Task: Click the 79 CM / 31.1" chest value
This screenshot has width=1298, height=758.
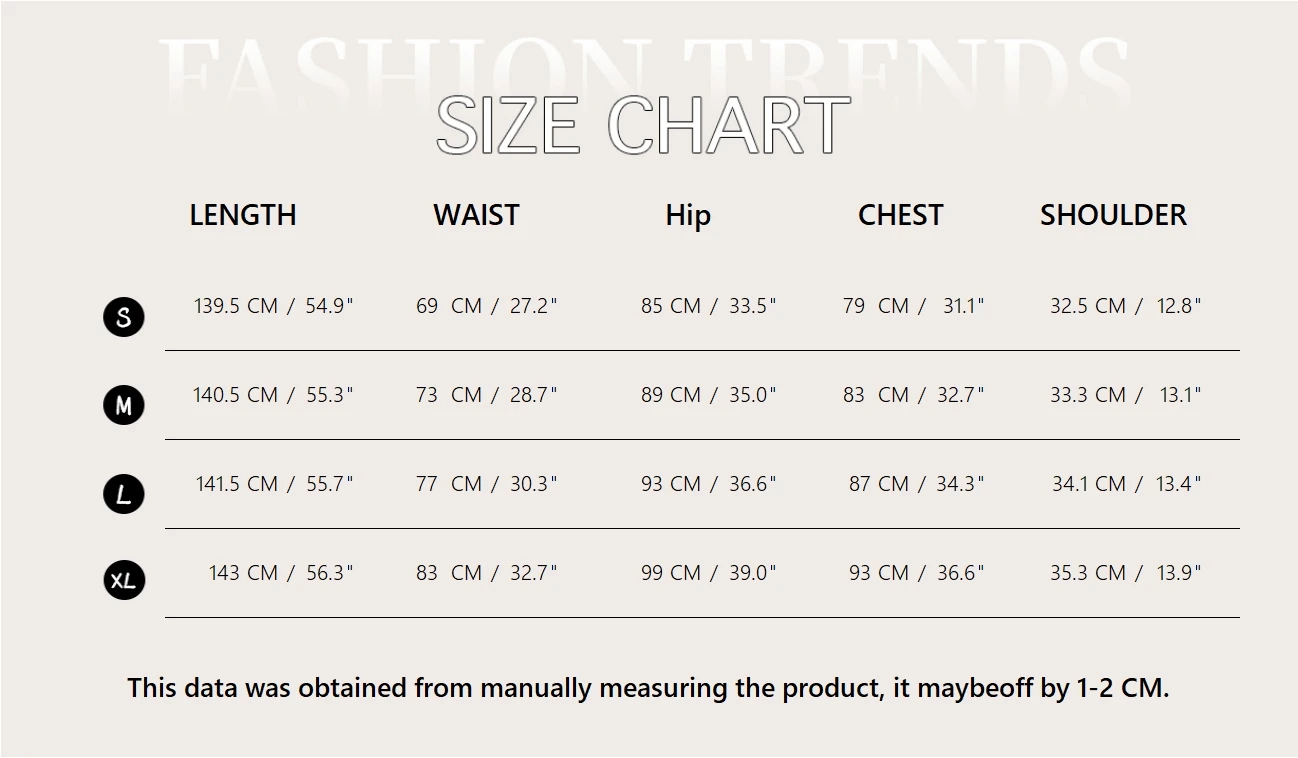Action: [913, 306]
